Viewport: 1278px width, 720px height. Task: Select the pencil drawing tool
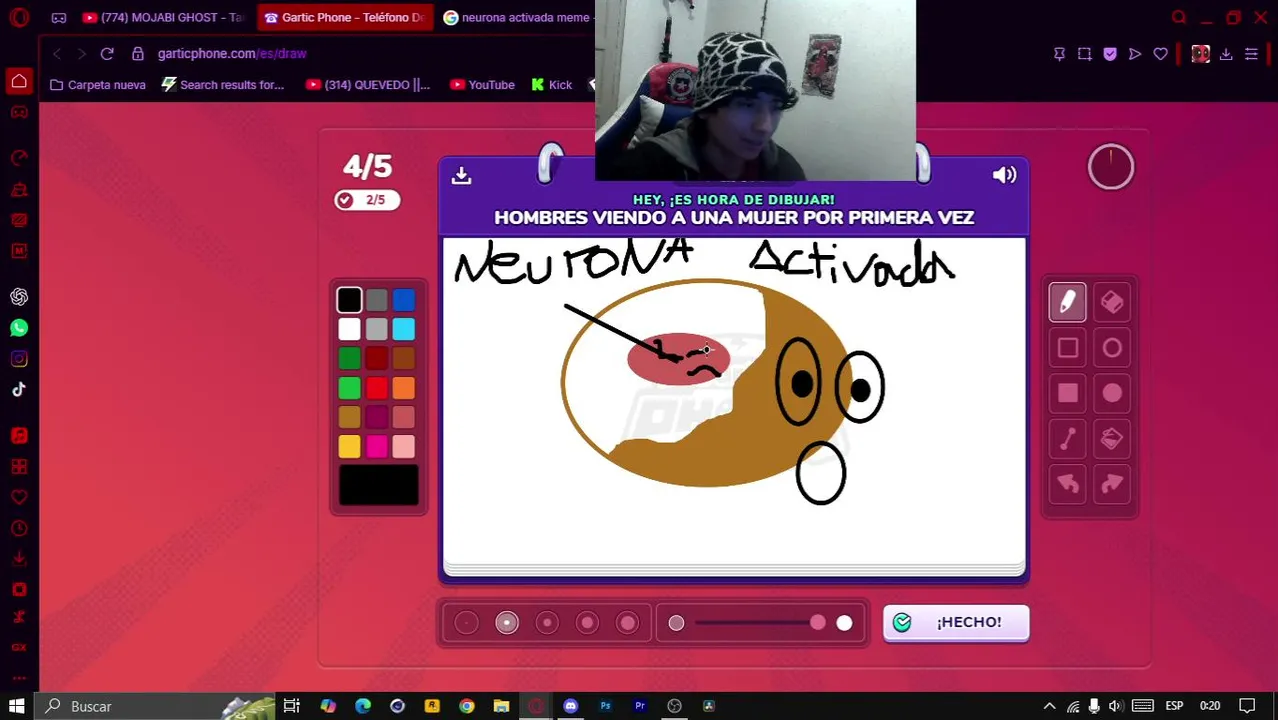(1067, 302)
